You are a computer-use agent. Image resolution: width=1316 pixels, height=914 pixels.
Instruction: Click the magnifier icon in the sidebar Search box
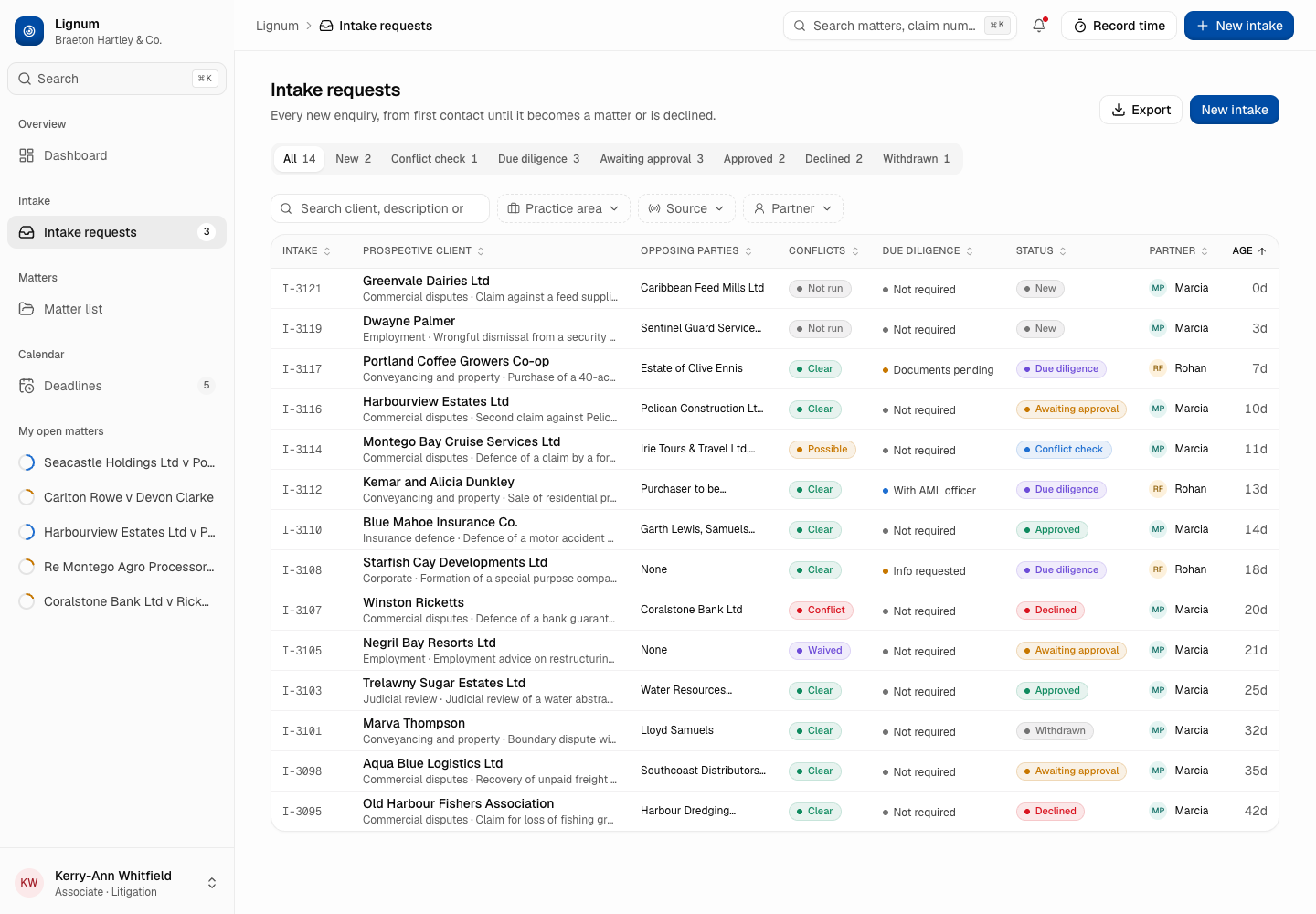(x=25, y=79)
